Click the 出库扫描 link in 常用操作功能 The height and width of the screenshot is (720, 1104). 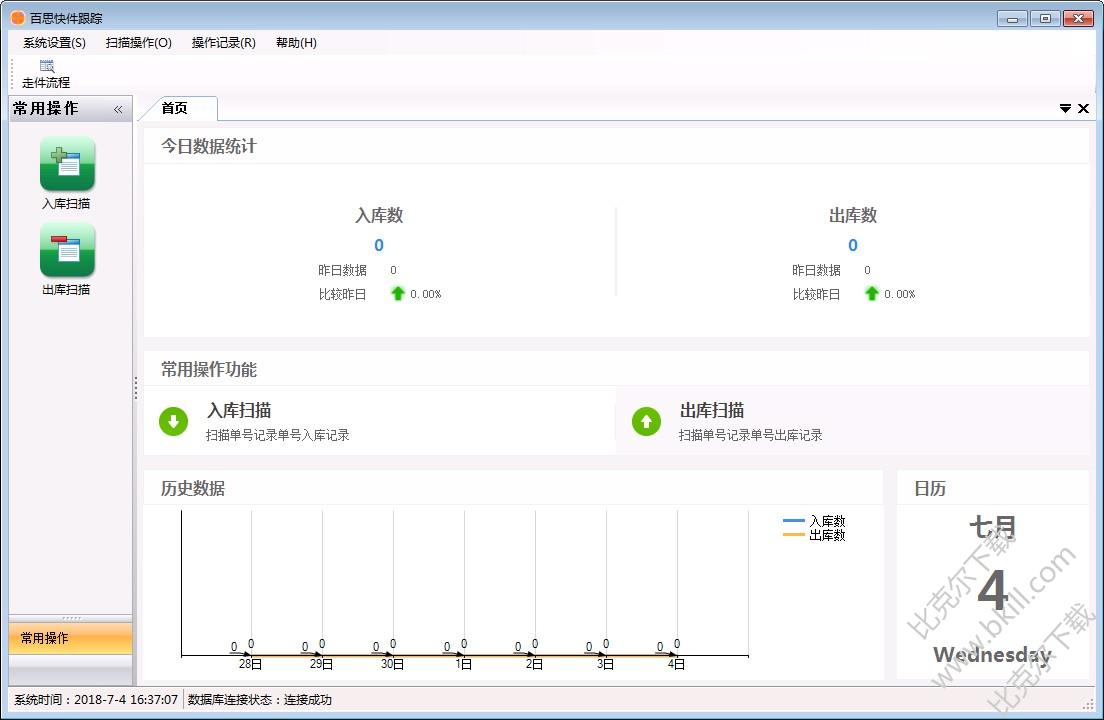712,409
